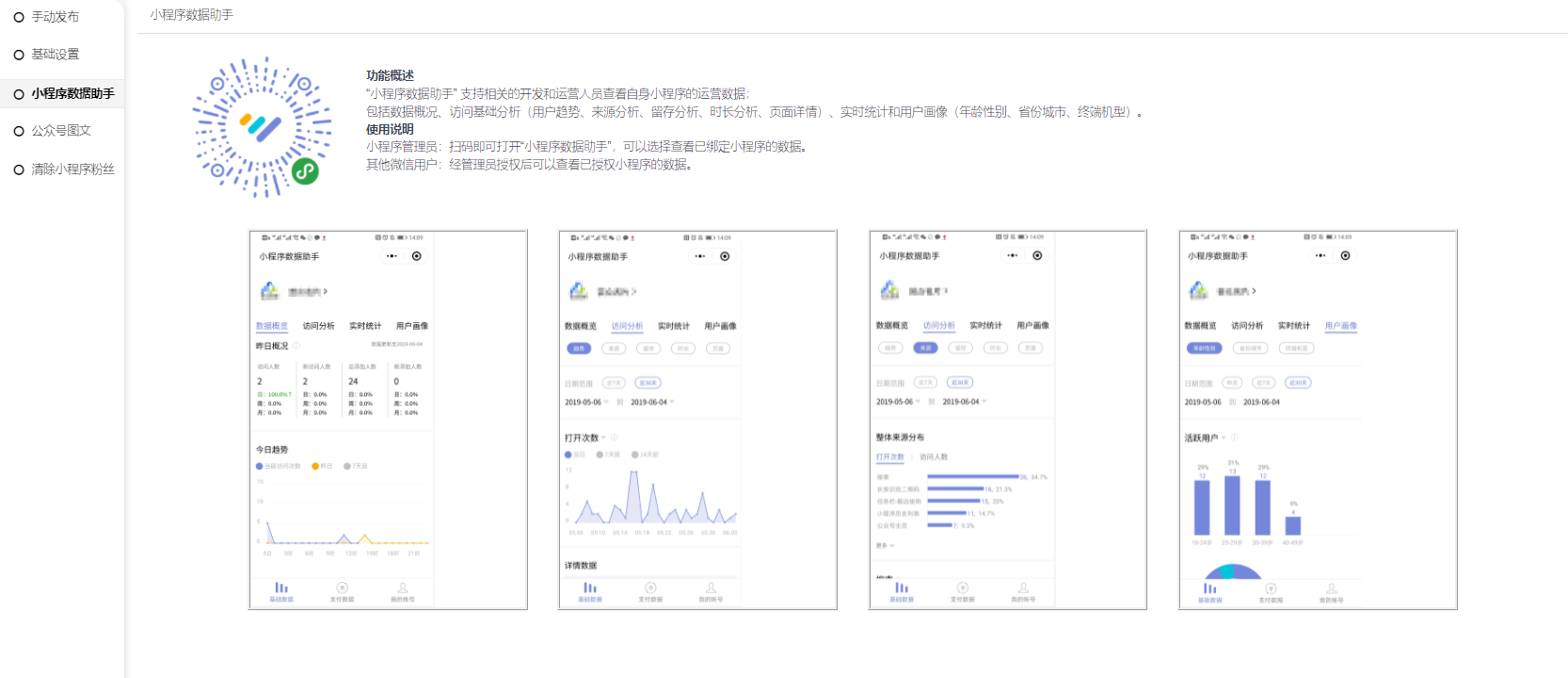Select the 年龄性别 pill in fourth screenshot
Screen dimensions: 1568x678
(x=1204, y=348)
